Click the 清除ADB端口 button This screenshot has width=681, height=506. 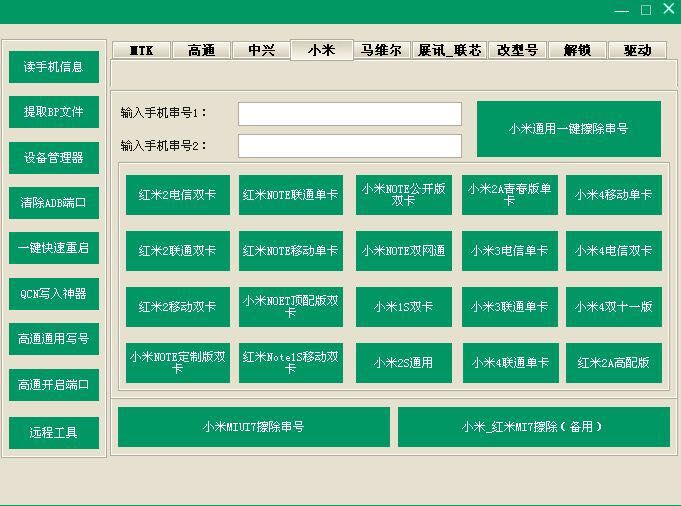(54, 203)
